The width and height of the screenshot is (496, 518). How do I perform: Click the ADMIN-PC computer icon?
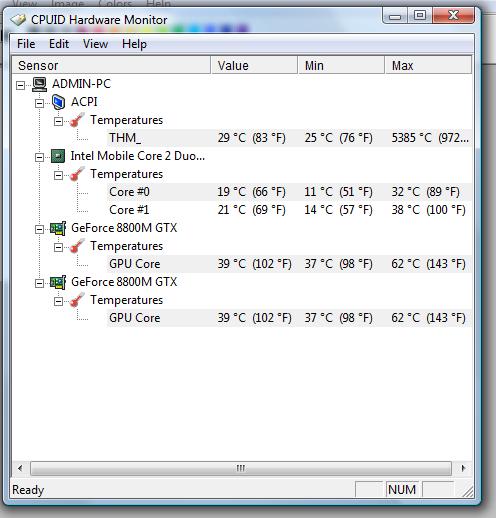(x=40, y=84)
